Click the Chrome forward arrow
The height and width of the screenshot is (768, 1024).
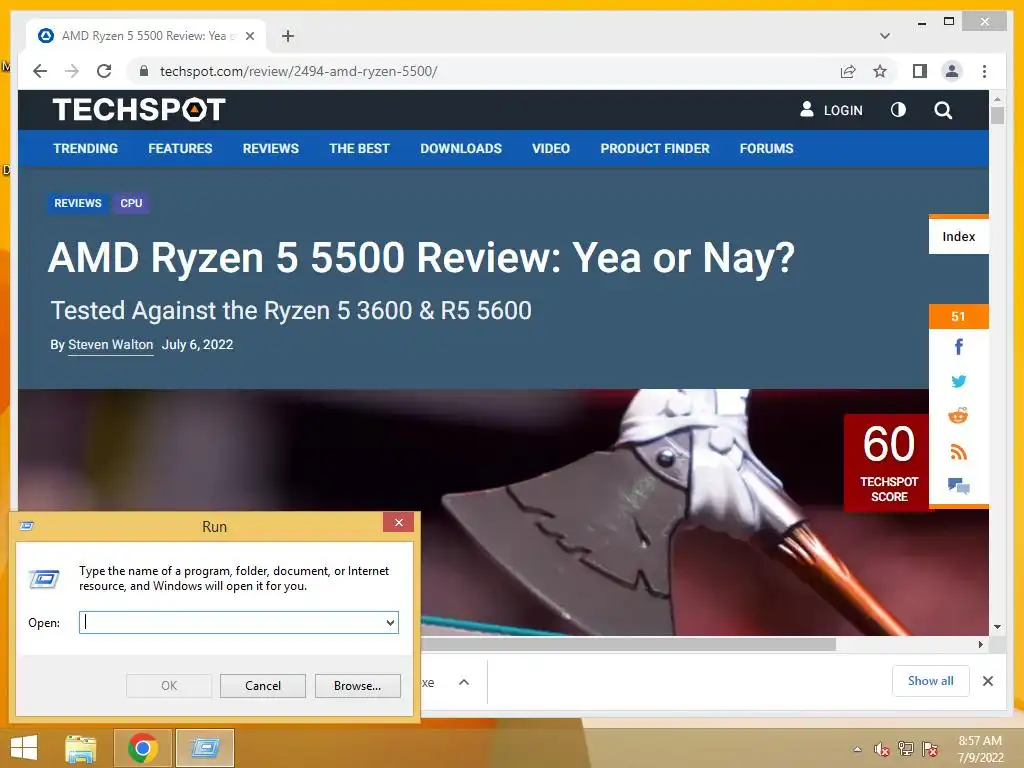(72, 71)
